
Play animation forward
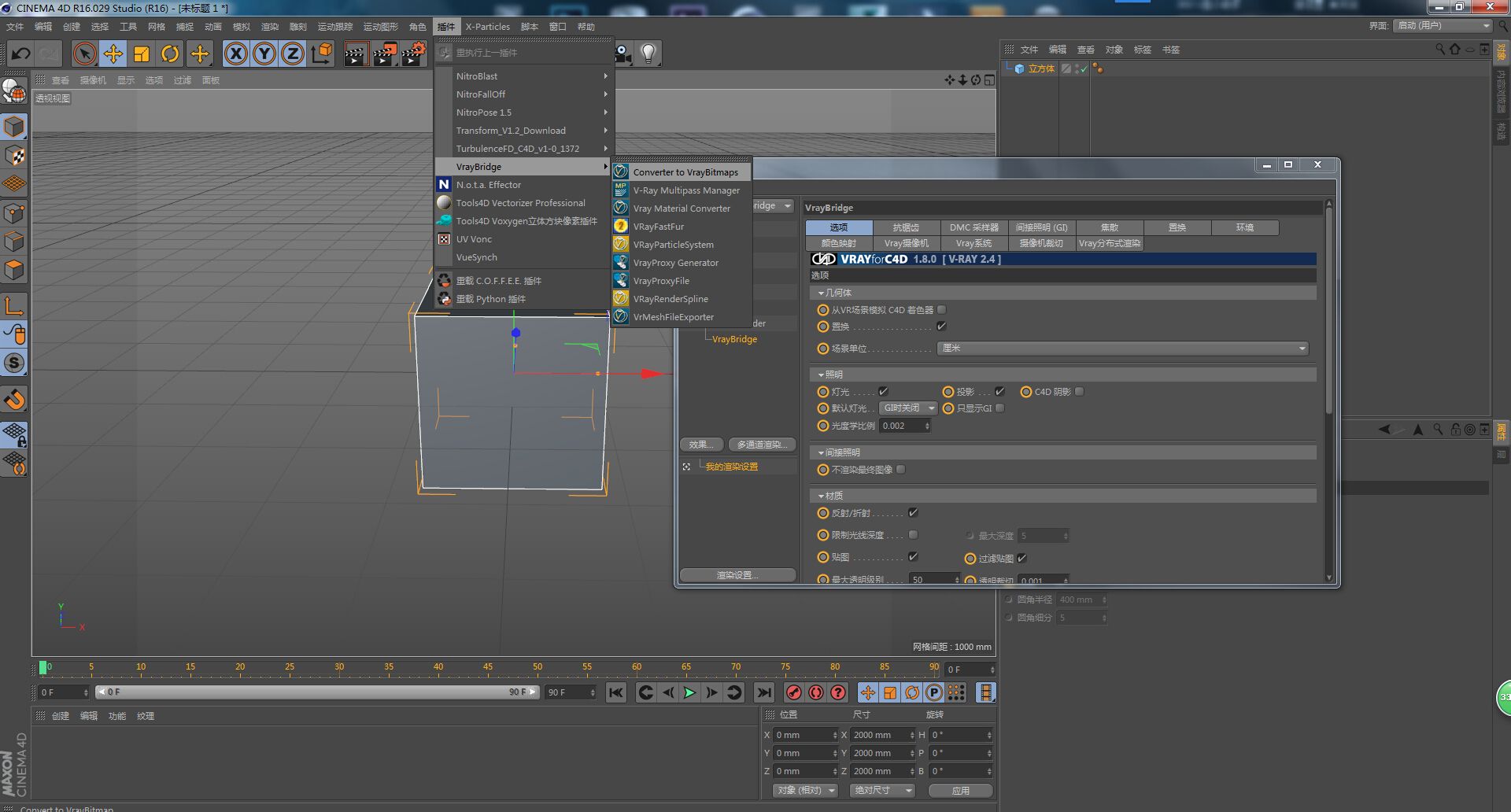[689, 692]
